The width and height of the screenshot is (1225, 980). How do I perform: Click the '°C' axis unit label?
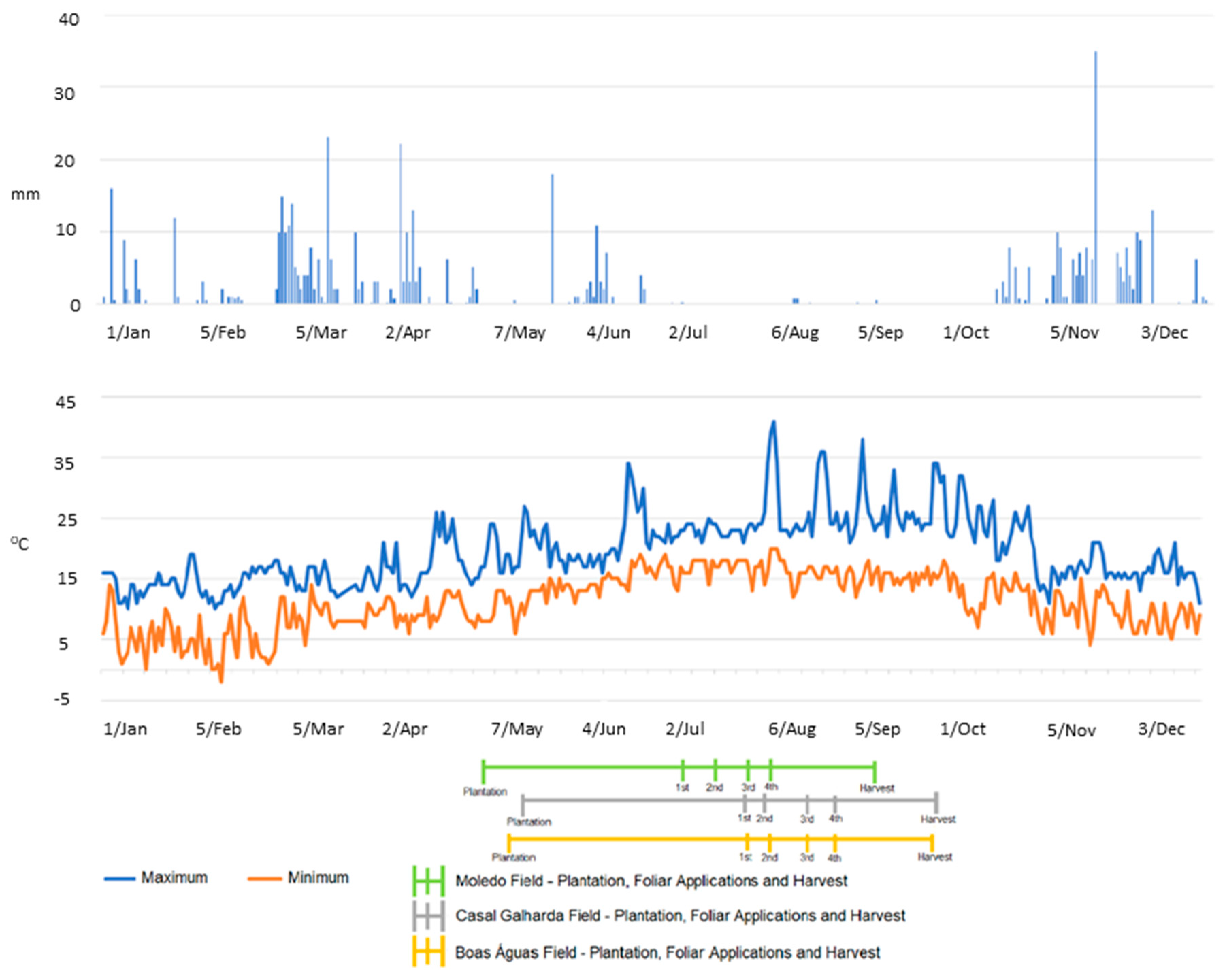[x=19, y=544]
